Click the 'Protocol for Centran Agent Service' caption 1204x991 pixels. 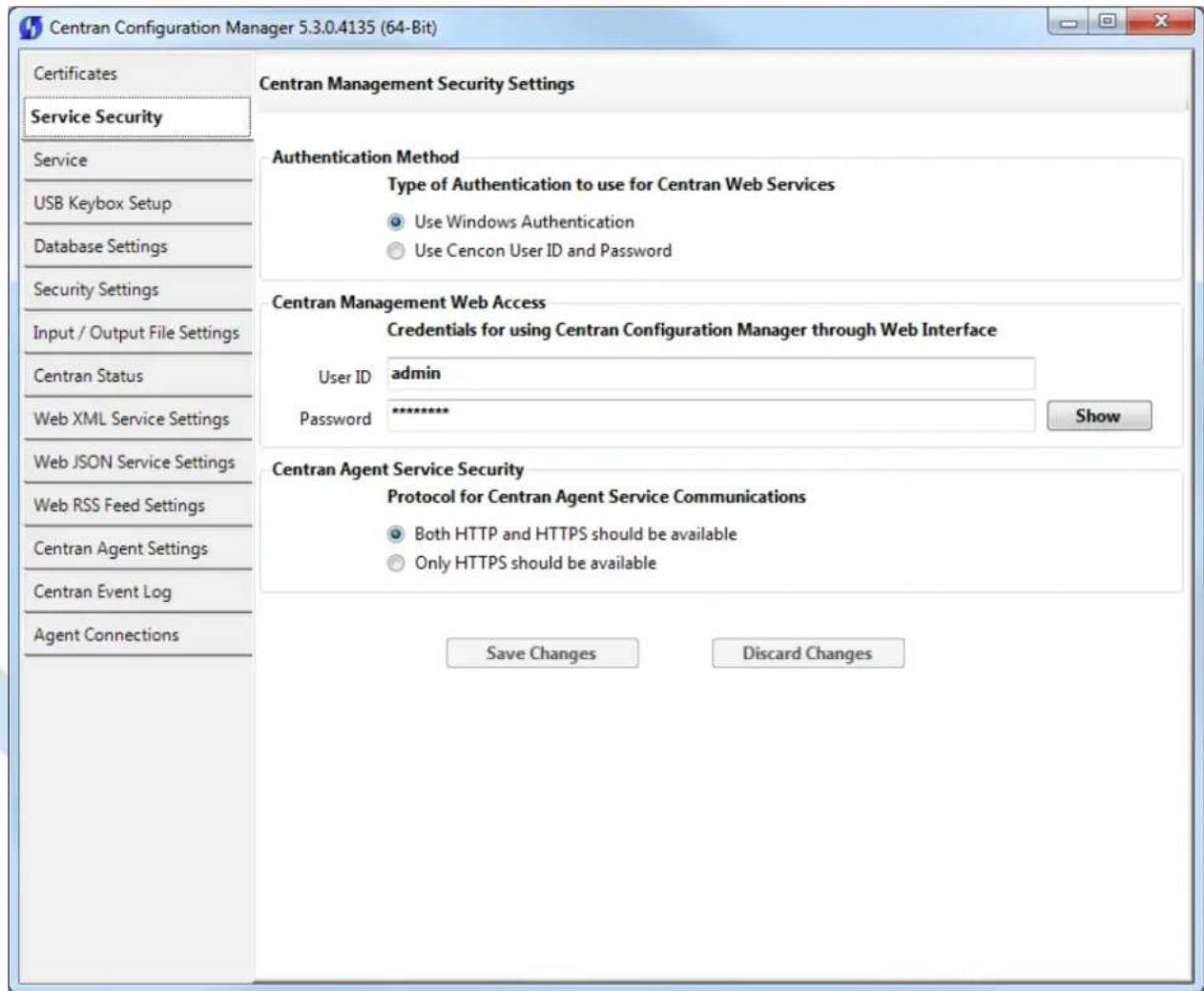pos(596,497)
